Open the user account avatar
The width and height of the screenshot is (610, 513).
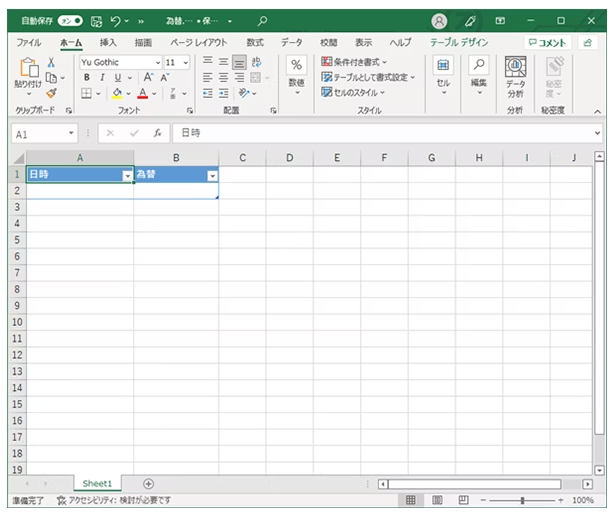tap(439, 21)
